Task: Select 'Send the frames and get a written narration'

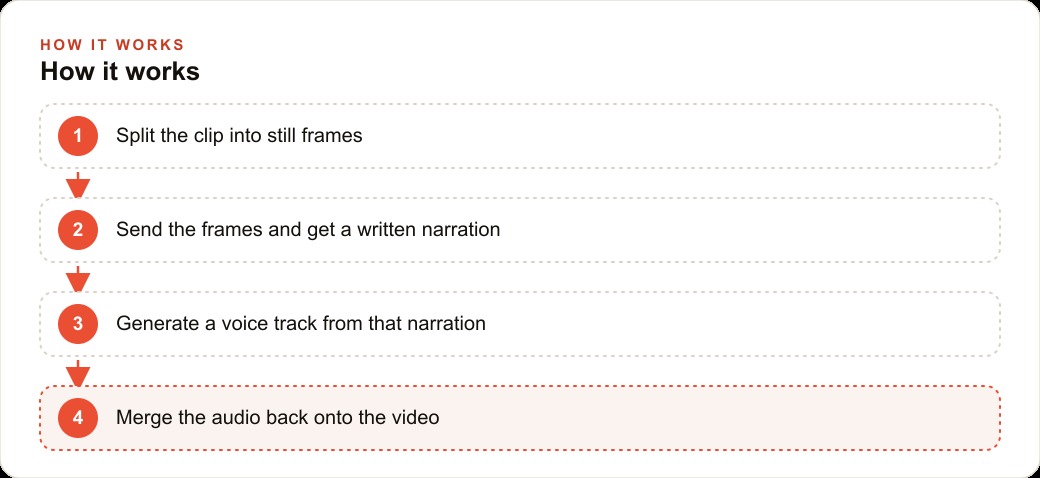Action: [x=308, y=230]
